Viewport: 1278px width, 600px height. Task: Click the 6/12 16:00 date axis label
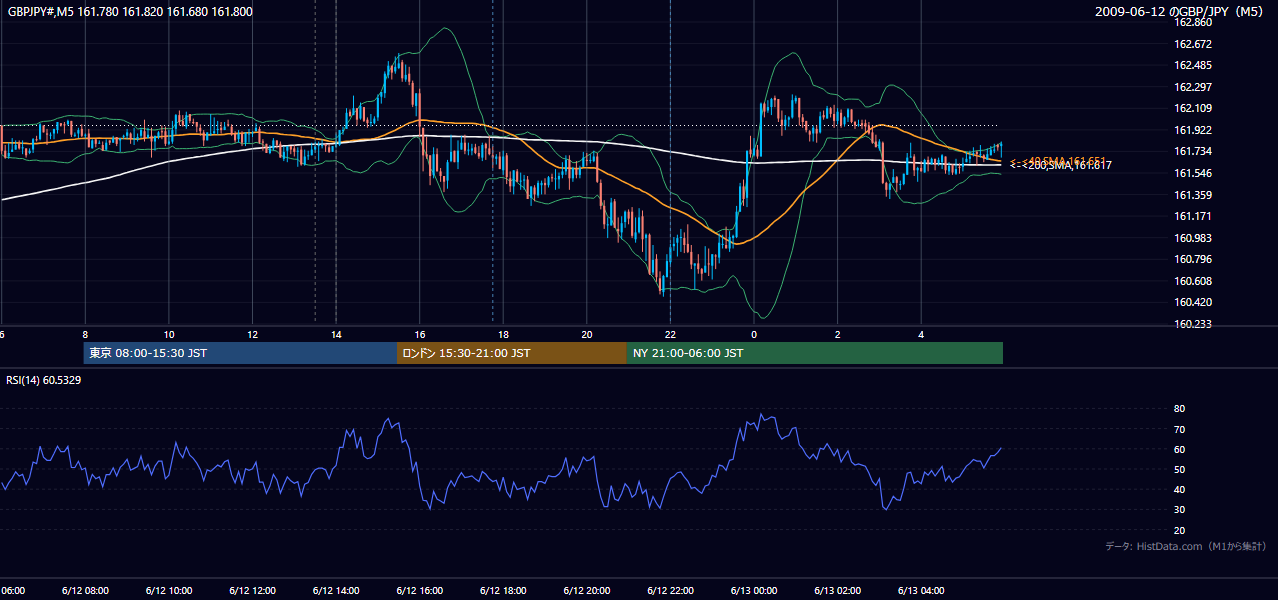[x=419, y=591]
